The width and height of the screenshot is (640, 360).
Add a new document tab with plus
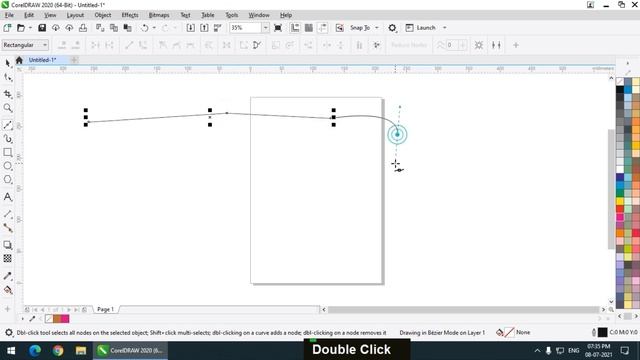74,60
